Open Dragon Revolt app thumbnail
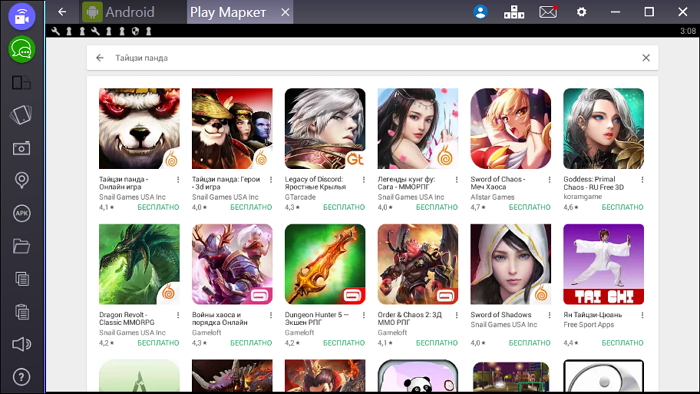The width and height of the screenshot is (700, 394). click(139, 264)
